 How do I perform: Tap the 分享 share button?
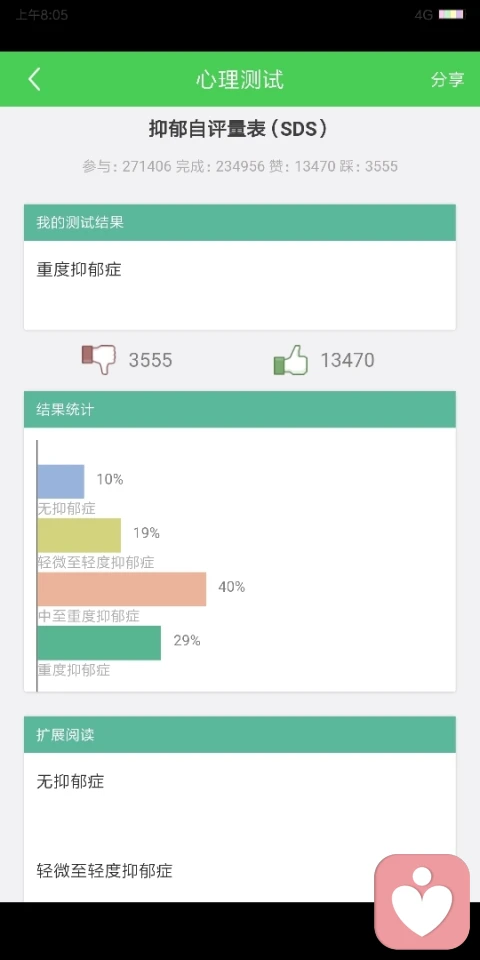[x=448, y=80]
